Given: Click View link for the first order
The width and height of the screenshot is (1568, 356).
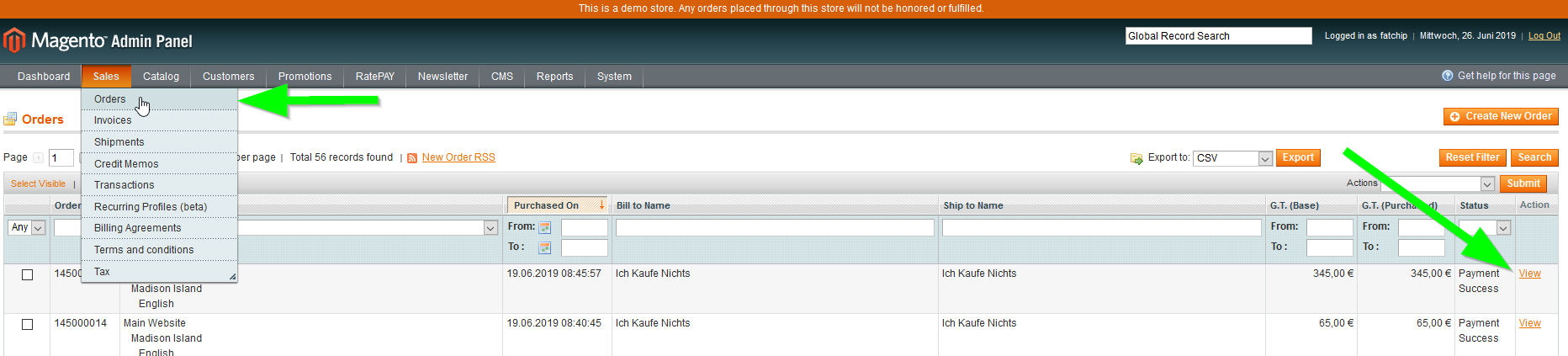Looking at the screenshot, I should click(x=1529, y=274).
